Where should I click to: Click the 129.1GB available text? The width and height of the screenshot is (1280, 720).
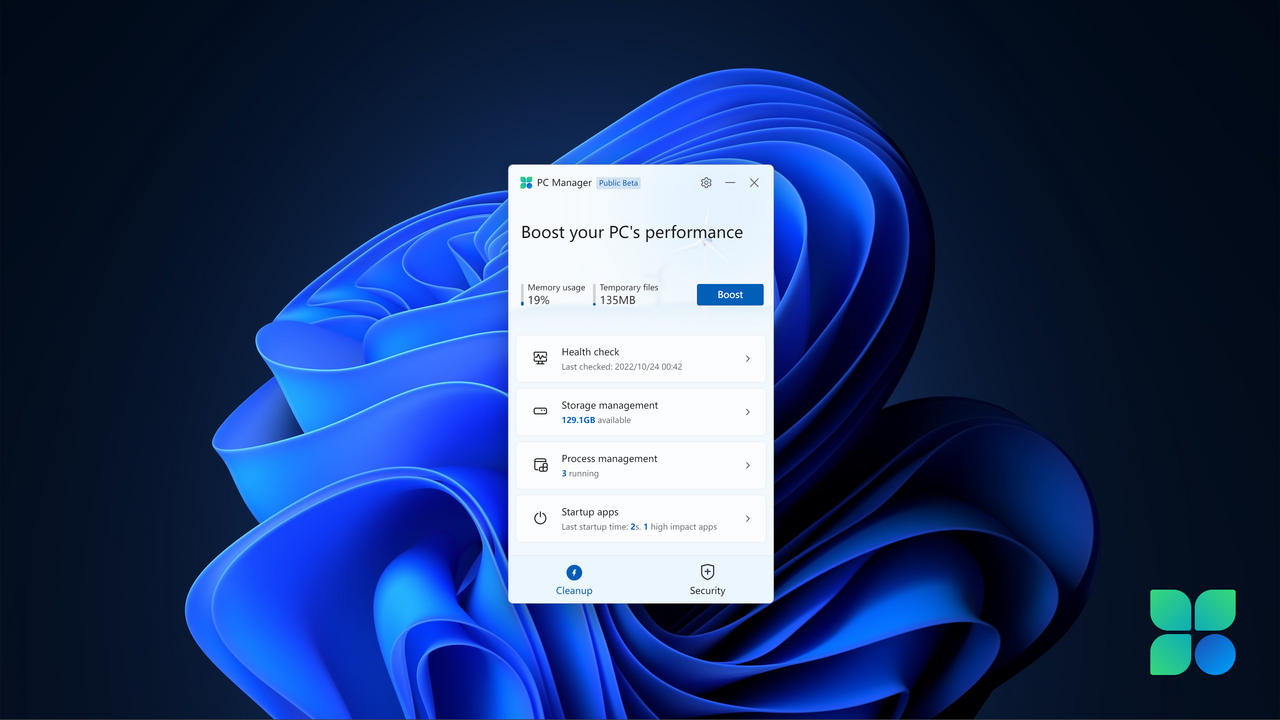(x=596, y=420)
